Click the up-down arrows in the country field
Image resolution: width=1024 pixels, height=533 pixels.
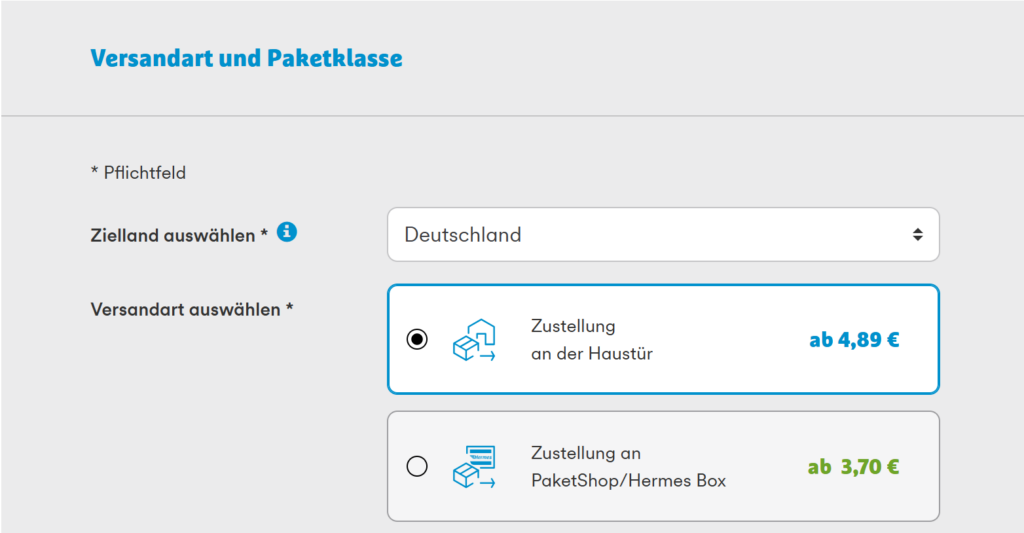pos(917,235)
